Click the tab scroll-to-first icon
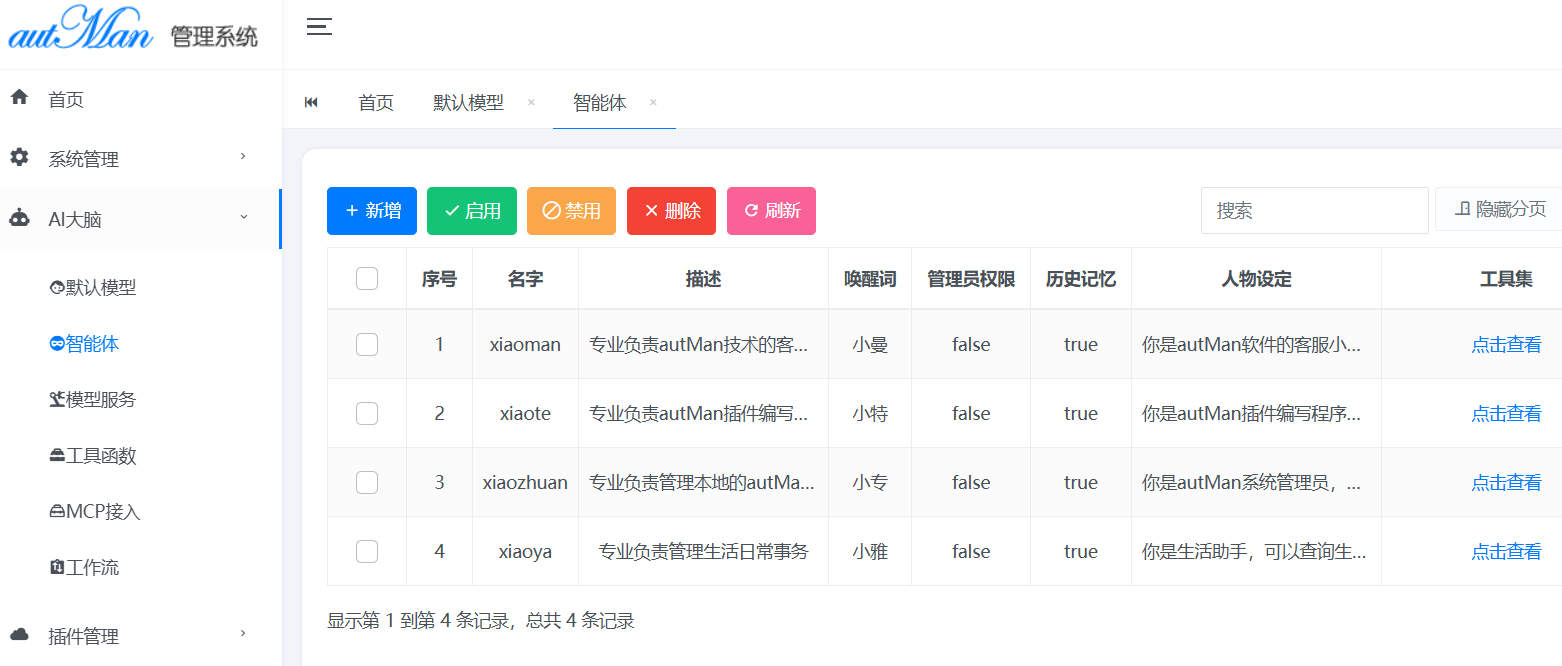 311,102
